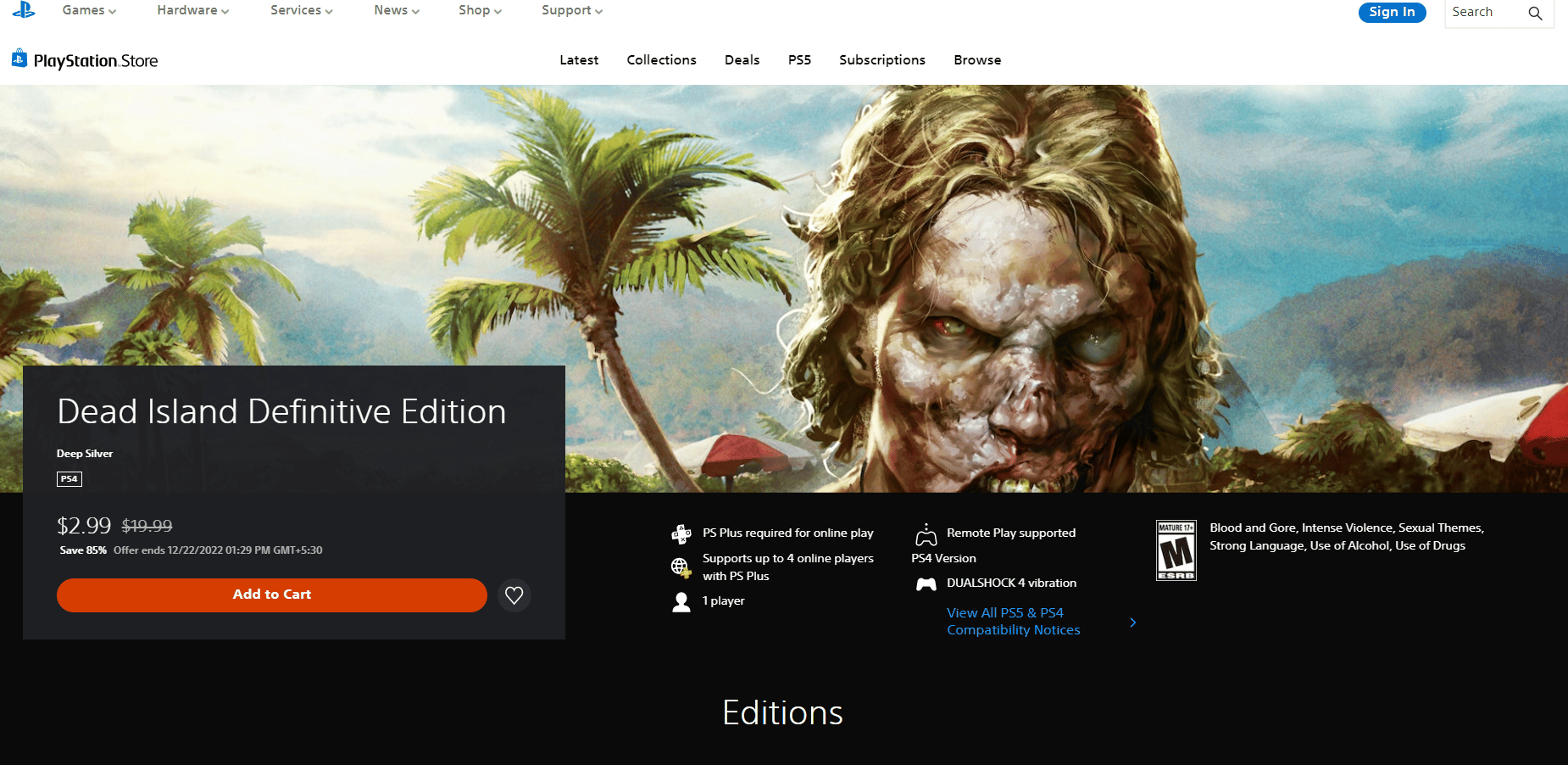Open the PS5 store tab
The width and height of the screenshot is (1568, 765).
click(x=799, y=60)
